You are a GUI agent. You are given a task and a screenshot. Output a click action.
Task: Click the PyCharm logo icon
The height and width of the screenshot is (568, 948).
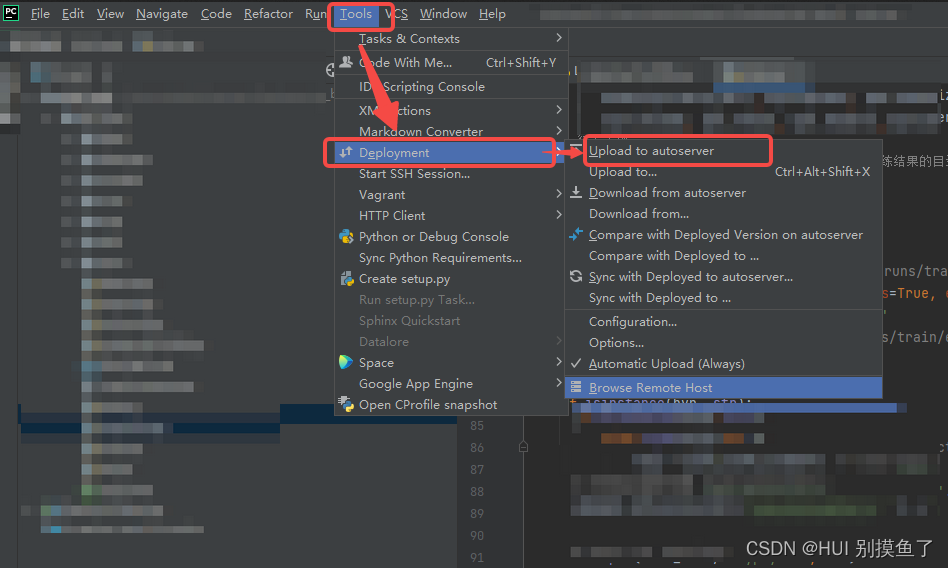pos(11,13)
